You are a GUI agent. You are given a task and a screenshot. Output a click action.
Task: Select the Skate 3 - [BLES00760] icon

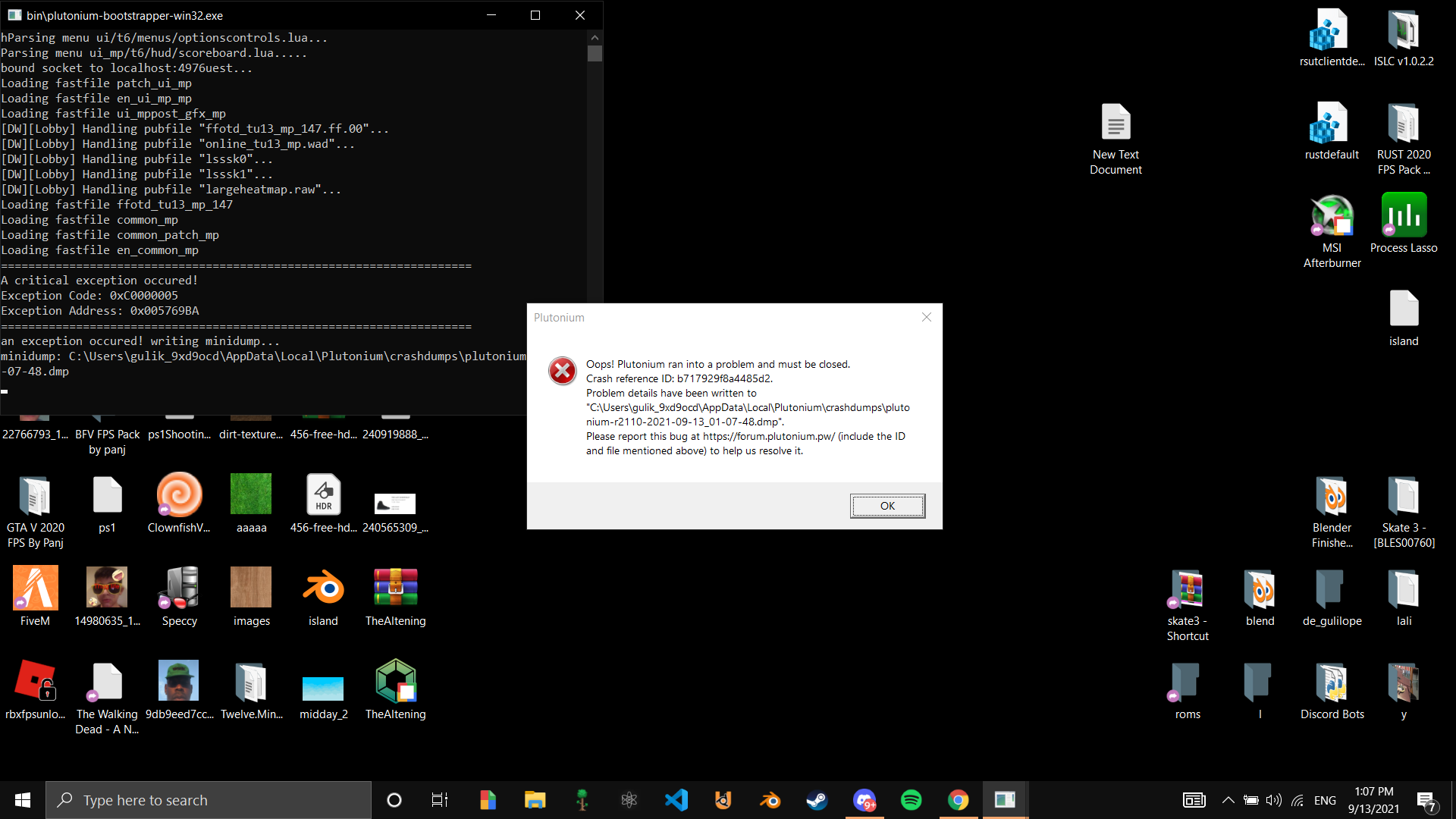pos(1404,512)
